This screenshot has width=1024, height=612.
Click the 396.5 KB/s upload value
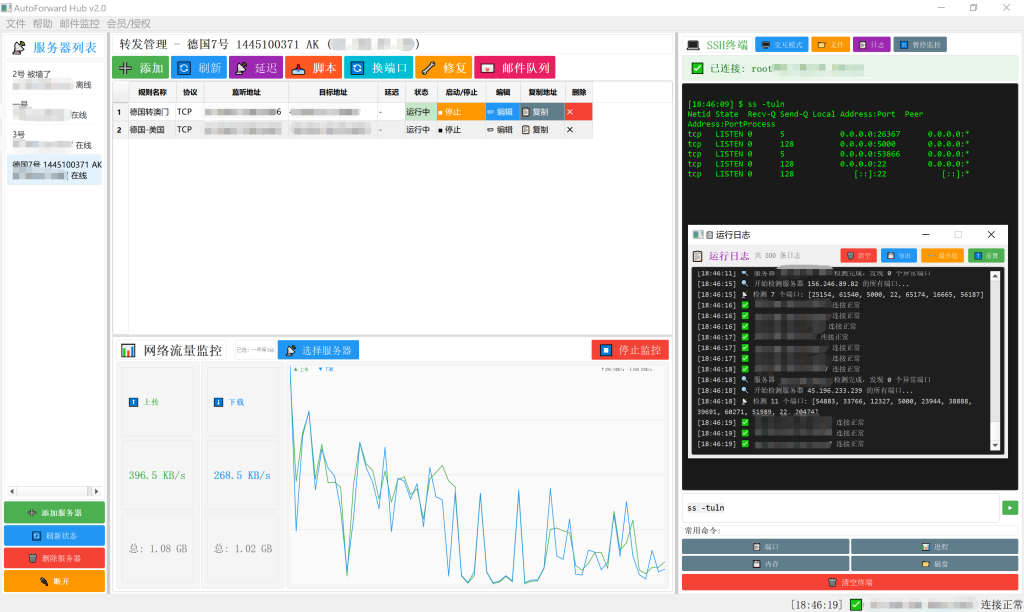coord(157,475)
